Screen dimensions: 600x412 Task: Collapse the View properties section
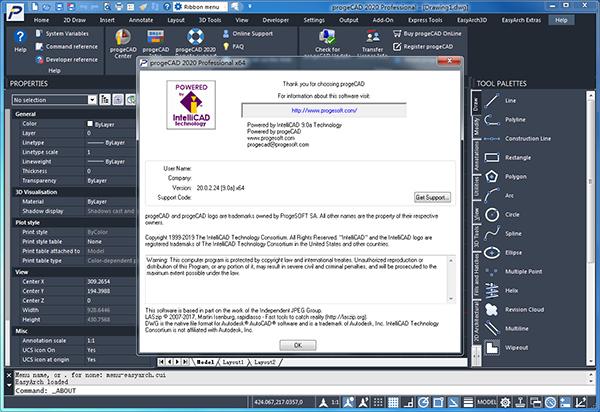click(73, 272)
